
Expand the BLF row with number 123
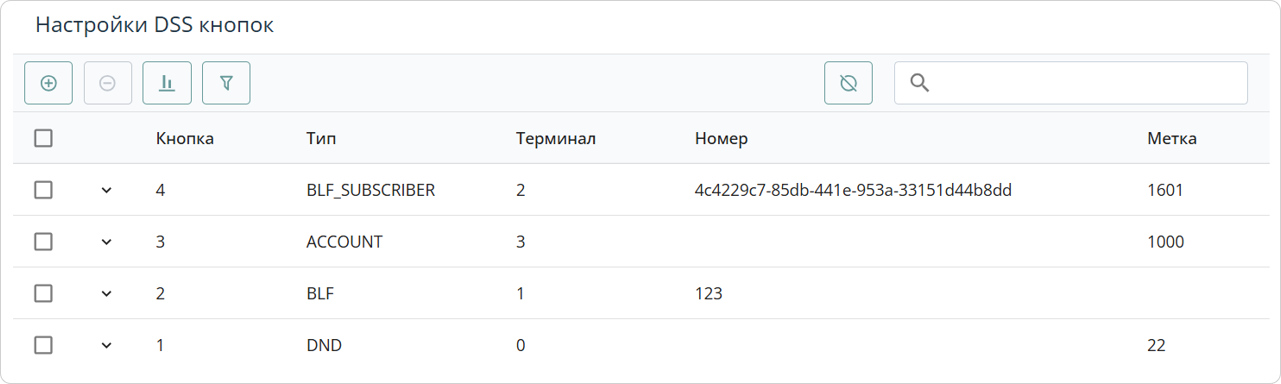tap(107, 294)
